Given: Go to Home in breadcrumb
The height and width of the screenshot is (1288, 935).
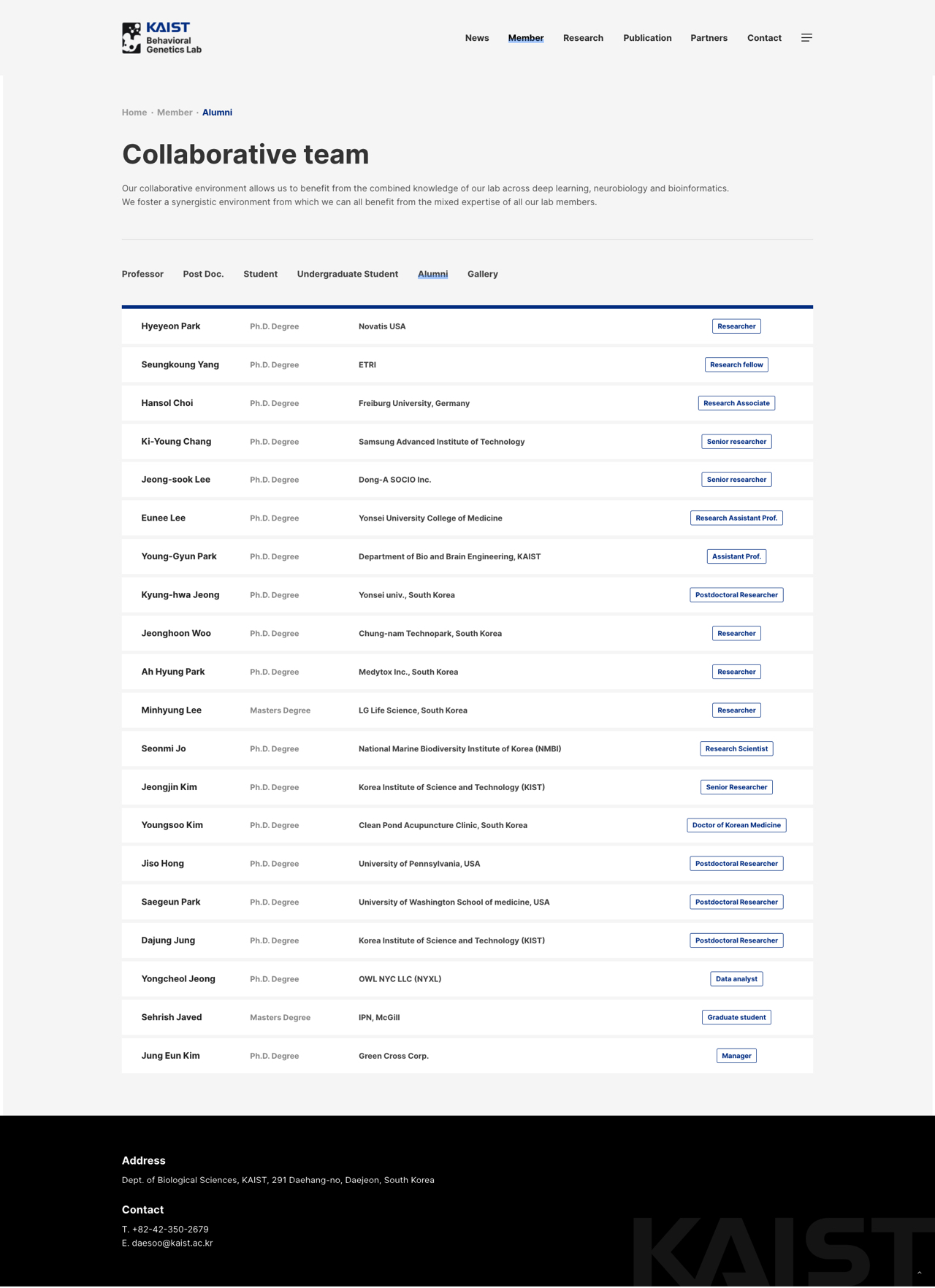Looking at the screenshot, I should point(134,112).
